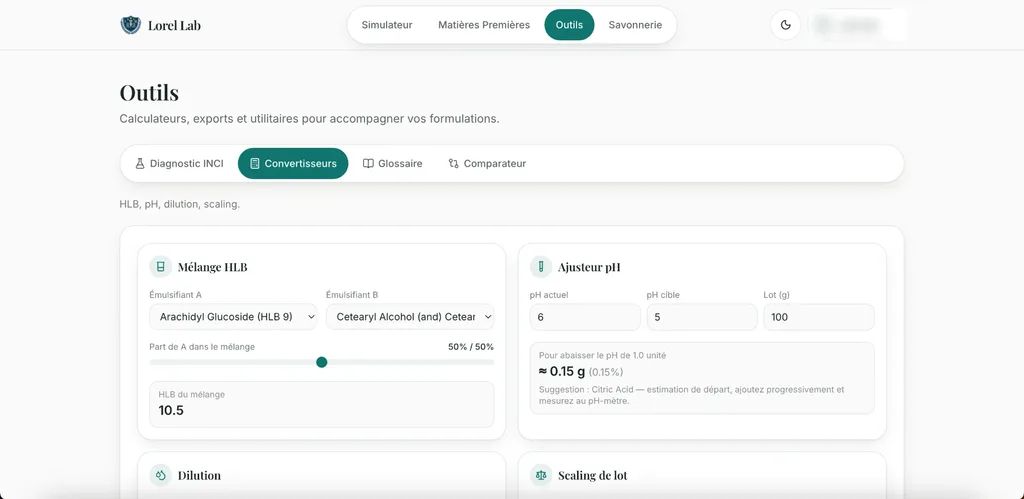The height and width of the screenshot is (499, 1024).
Task: Open the Émulsifiant B dropdown
Action: tap(410, 317)
